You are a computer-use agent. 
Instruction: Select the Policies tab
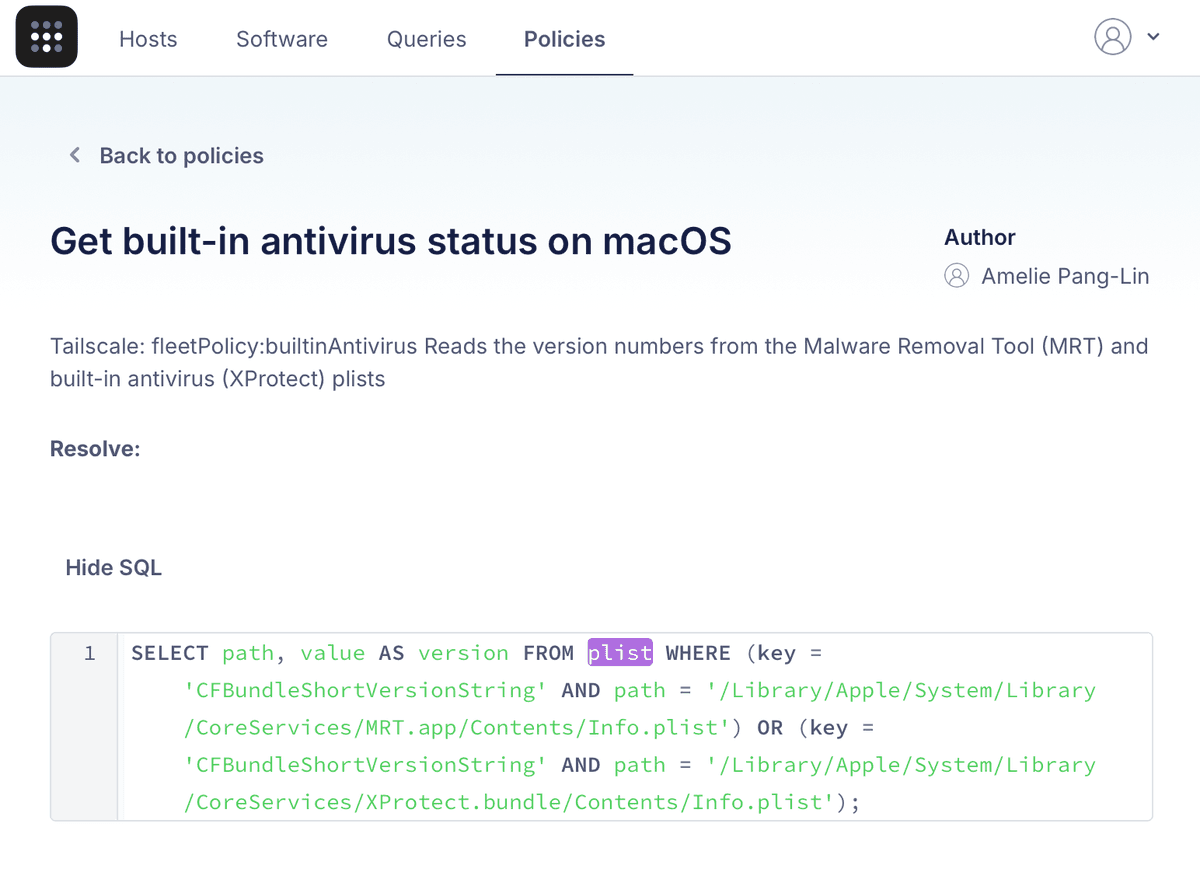coord(565,39)
